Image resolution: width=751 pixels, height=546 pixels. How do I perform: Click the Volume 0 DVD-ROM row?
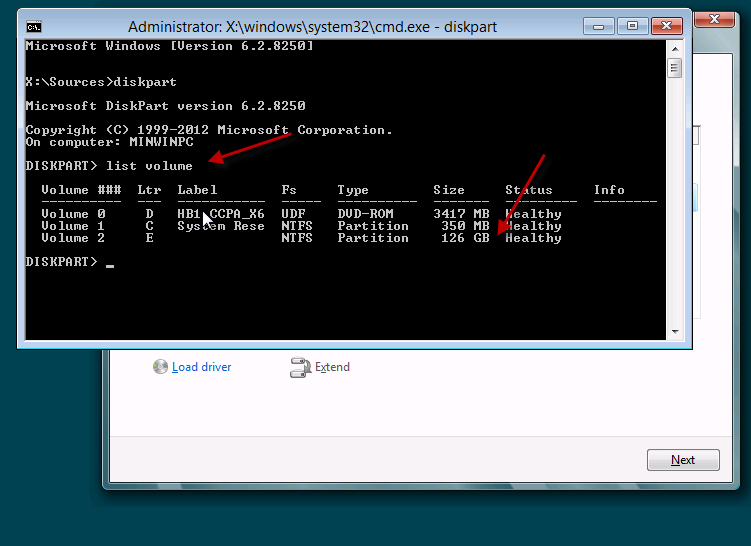(x=300, y=214)
